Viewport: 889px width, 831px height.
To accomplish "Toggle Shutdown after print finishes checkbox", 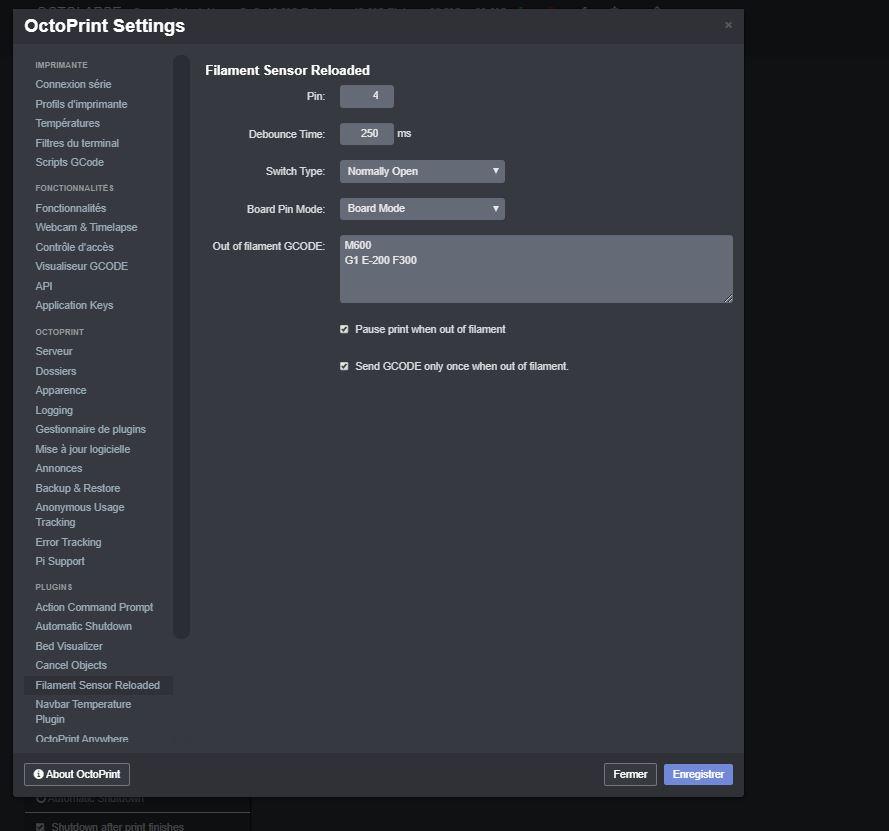I will click(x=40, y=826).
